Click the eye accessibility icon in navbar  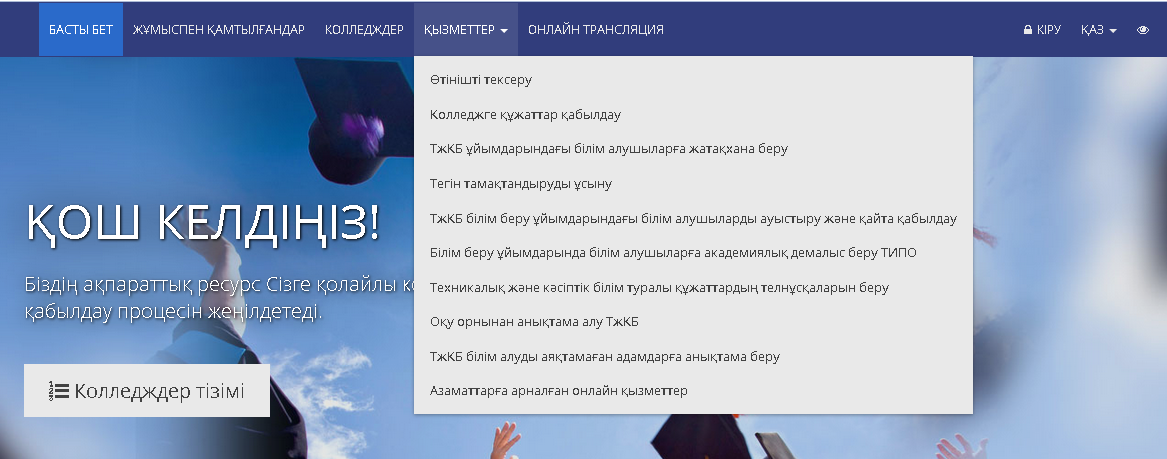pos(1143,30)
